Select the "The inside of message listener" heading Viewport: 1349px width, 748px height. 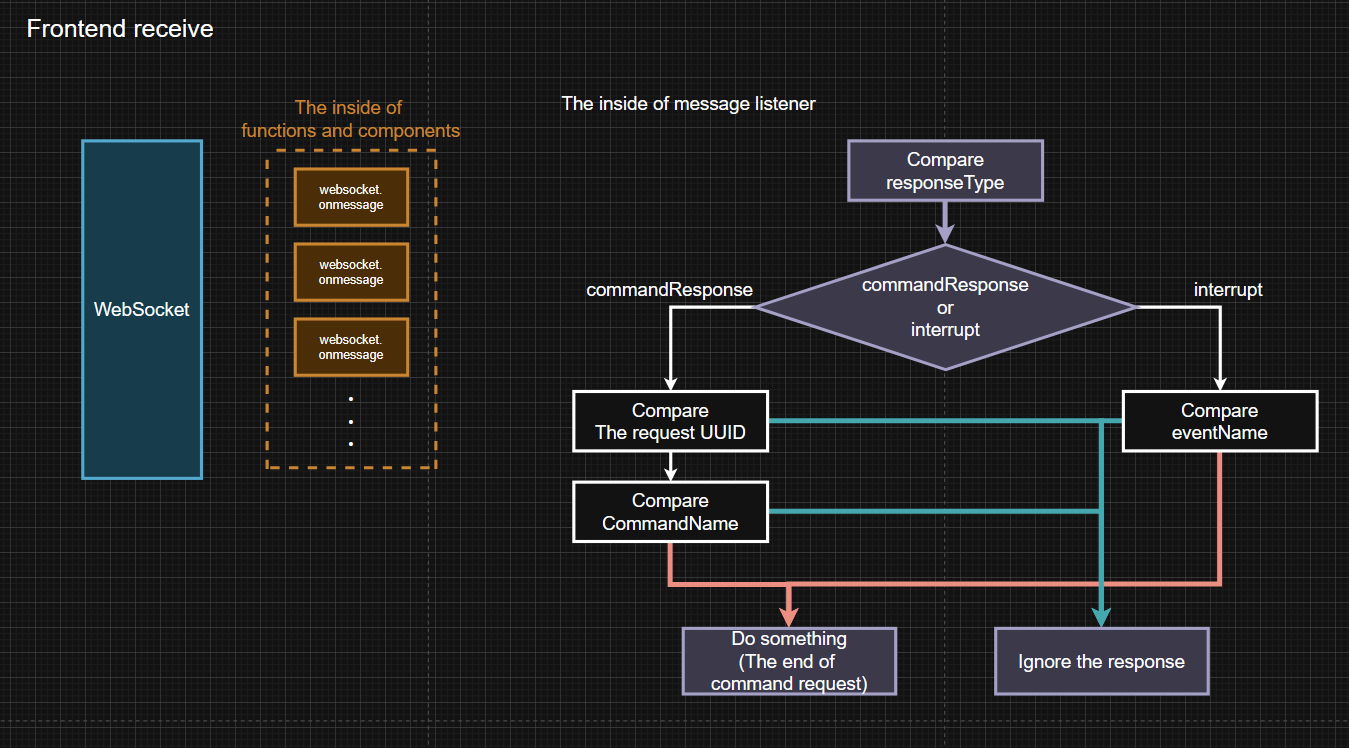pos(688,103)
